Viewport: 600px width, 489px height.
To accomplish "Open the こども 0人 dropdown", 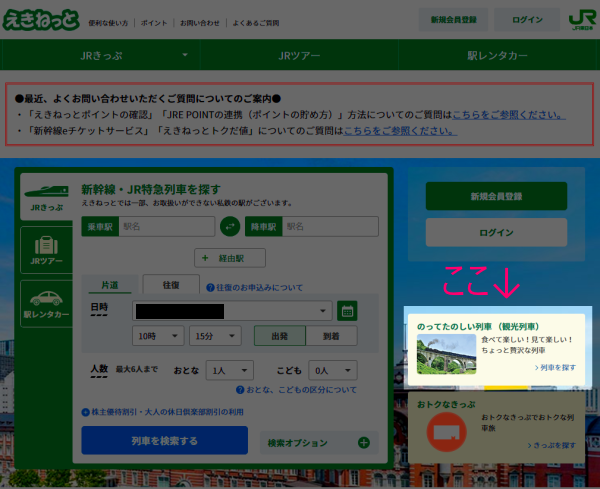I will pyautogui.click(x=333, y=370).
